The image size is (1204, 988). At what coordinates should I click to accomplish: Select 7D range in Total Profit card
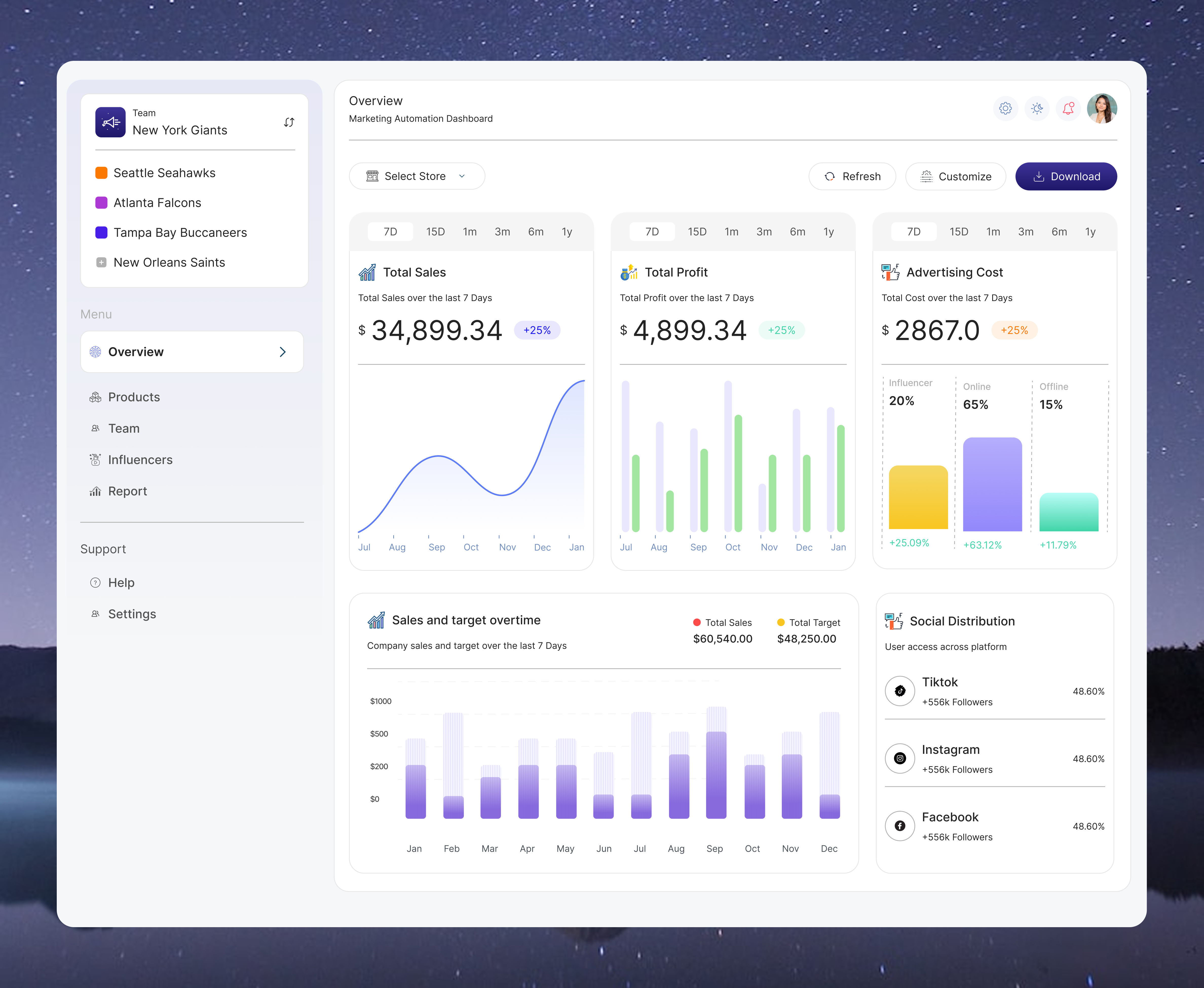[x=652, y=232]
